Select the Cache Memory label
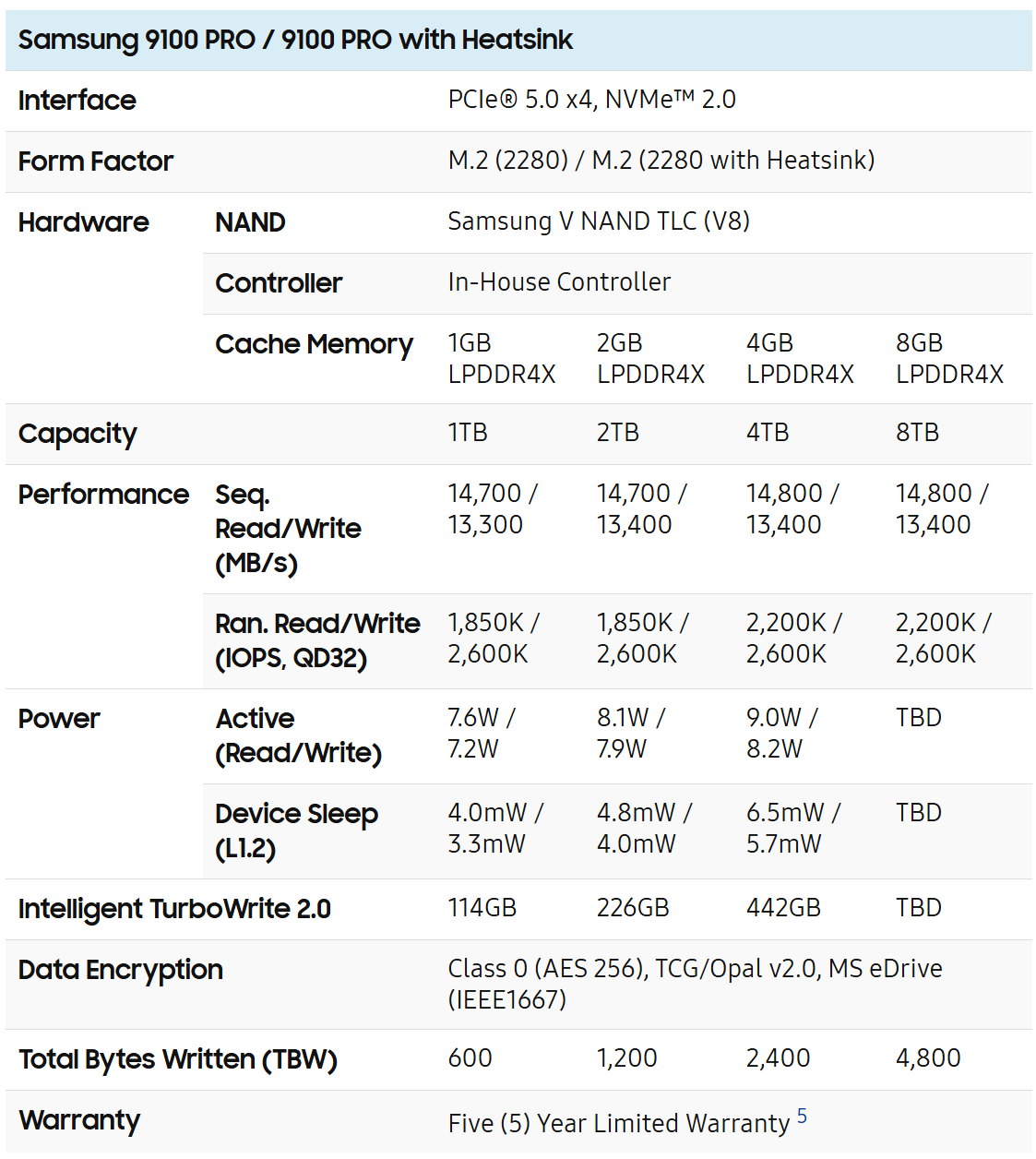 click(x=314, y=344)
